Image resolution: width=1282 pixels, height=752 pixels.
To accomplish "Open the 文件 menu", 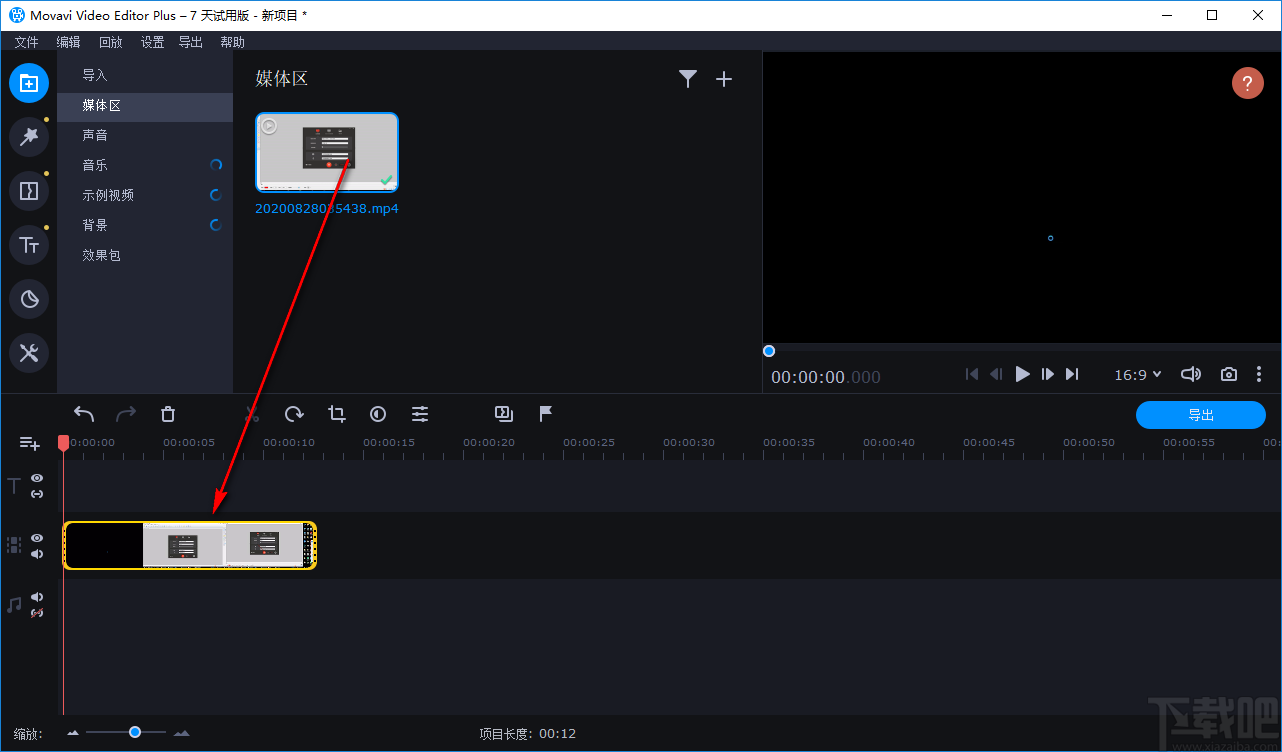I will (27, 42).
